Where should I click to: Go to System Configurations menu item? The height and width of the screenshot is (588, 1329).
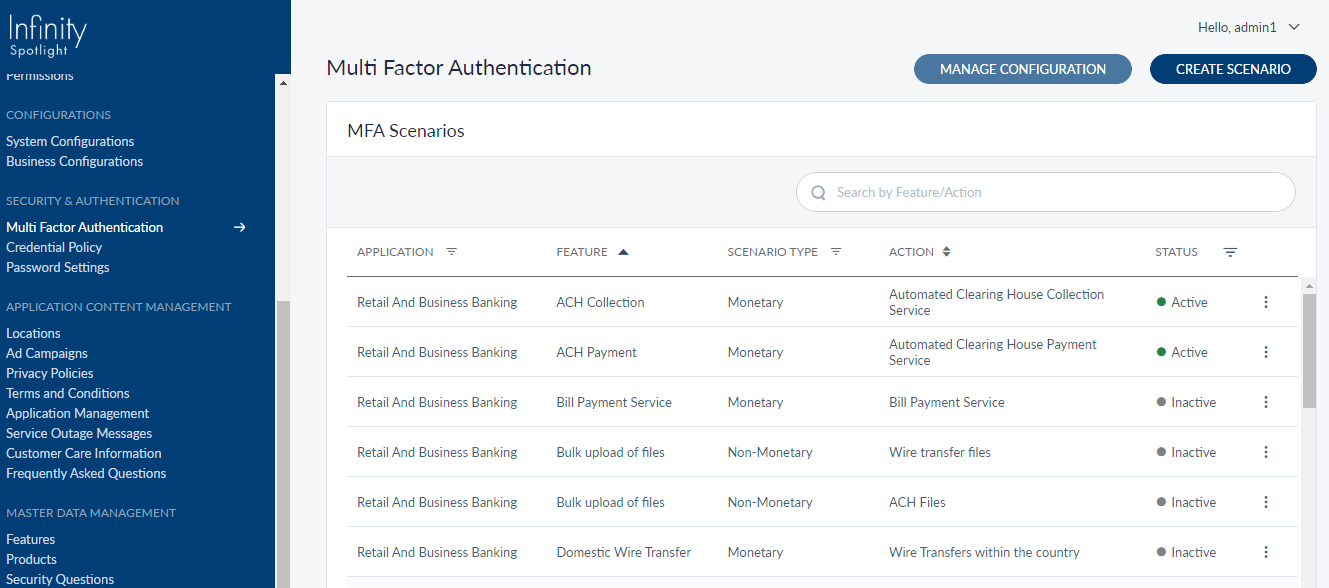(70, 141)
